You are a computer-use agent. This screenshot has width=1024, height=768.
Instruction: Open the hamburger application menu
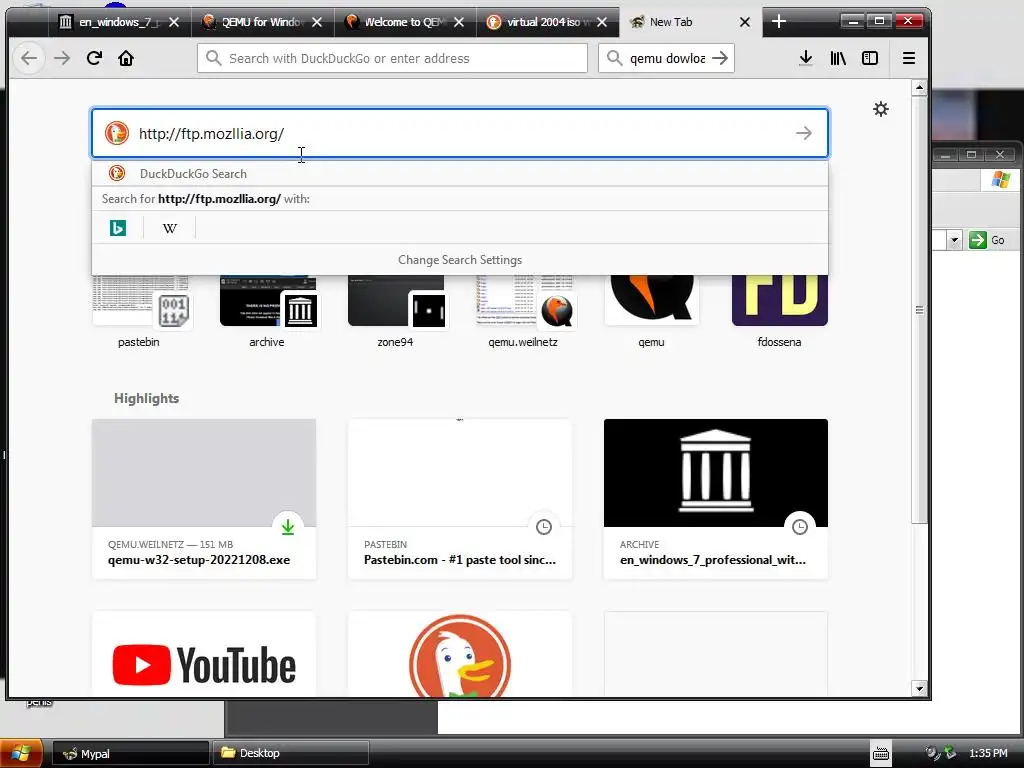pos(908,58)
